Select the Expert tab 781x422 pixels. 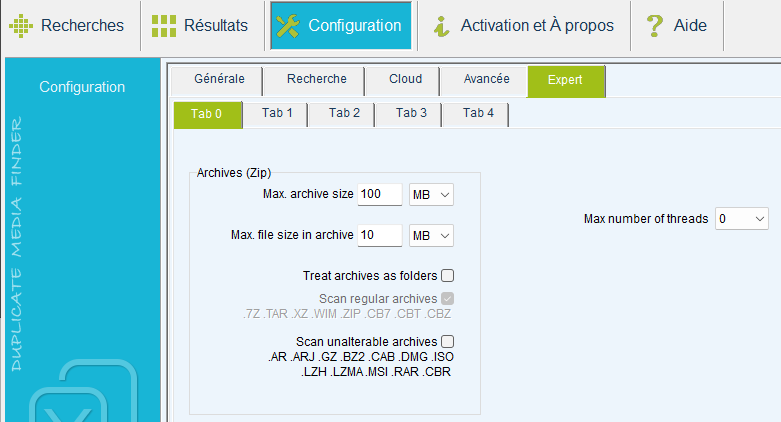point(566,81)
